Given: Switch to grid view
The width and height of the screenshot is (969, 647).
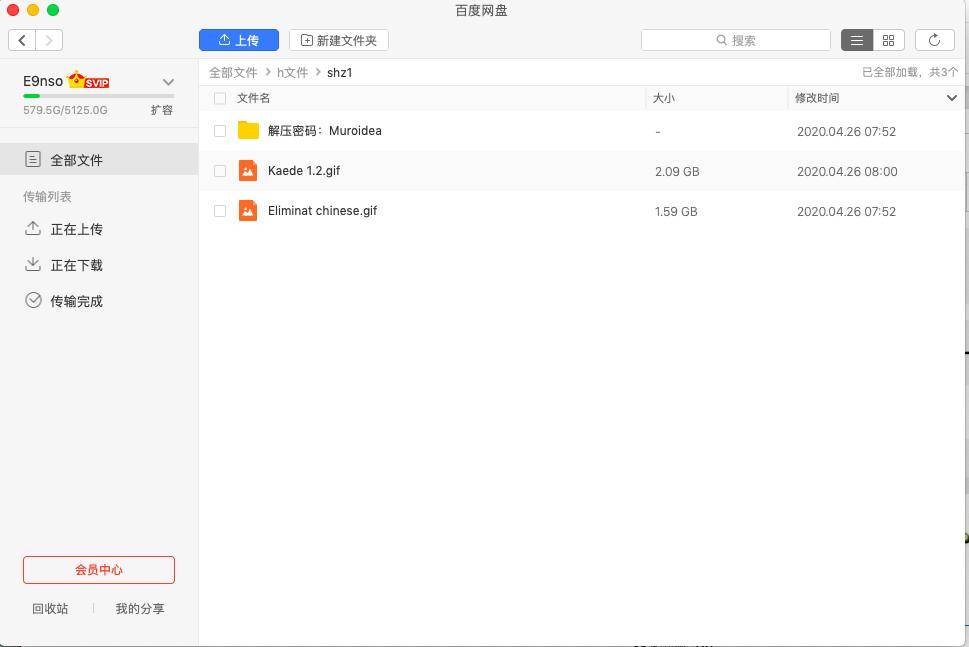Looking at the screenshot, I should tap(889, 40).
